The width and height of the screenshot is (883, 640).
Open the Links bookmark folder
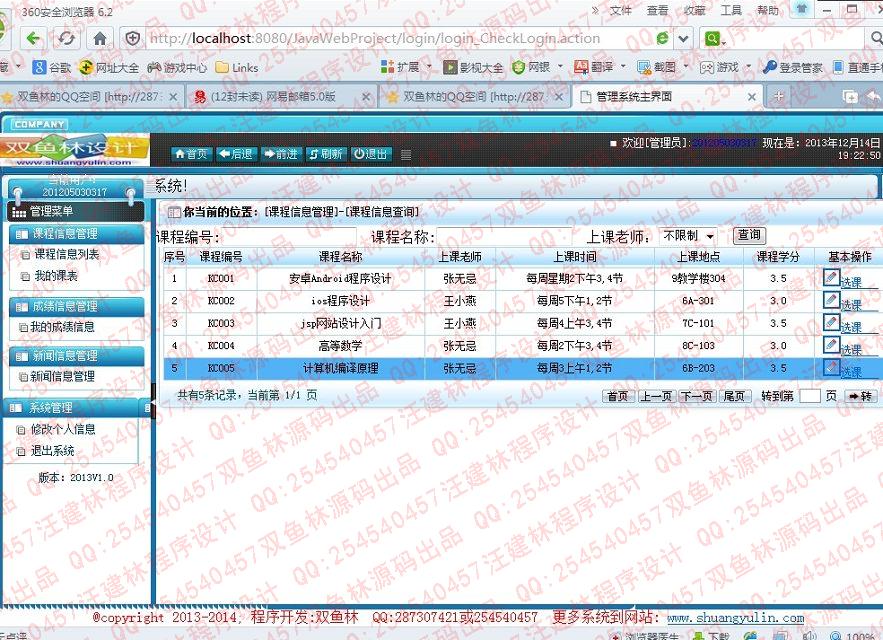click(x=237, y=68)
